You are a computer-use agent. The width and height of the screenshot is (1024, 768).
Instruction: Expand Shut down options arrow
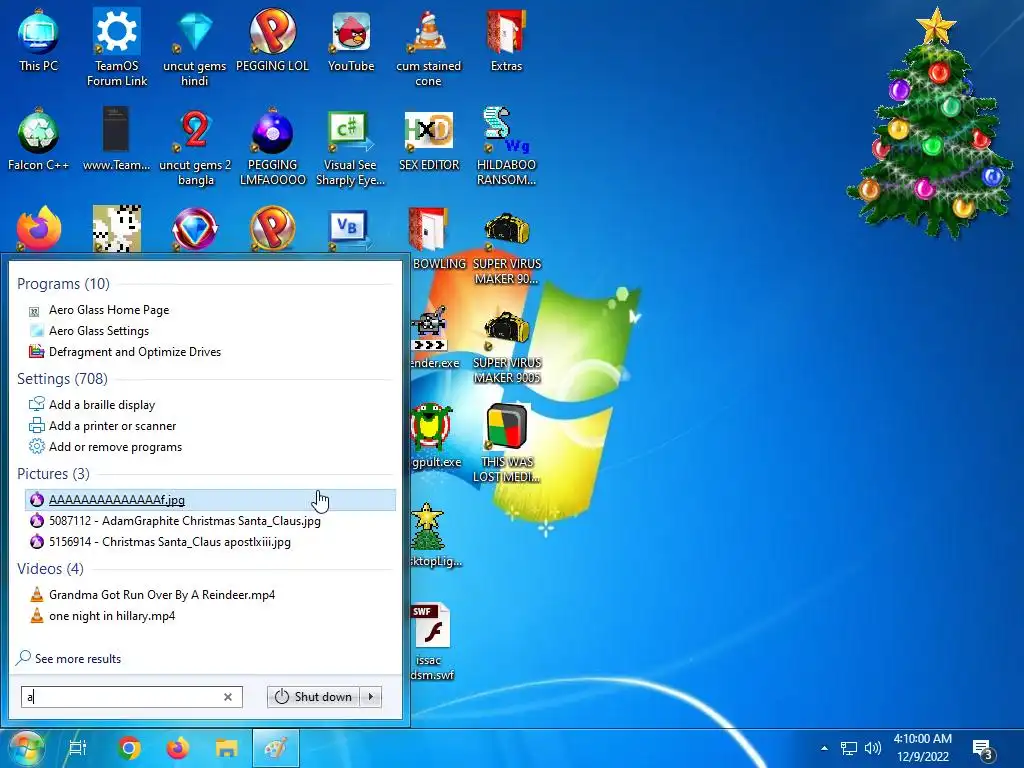371,697
